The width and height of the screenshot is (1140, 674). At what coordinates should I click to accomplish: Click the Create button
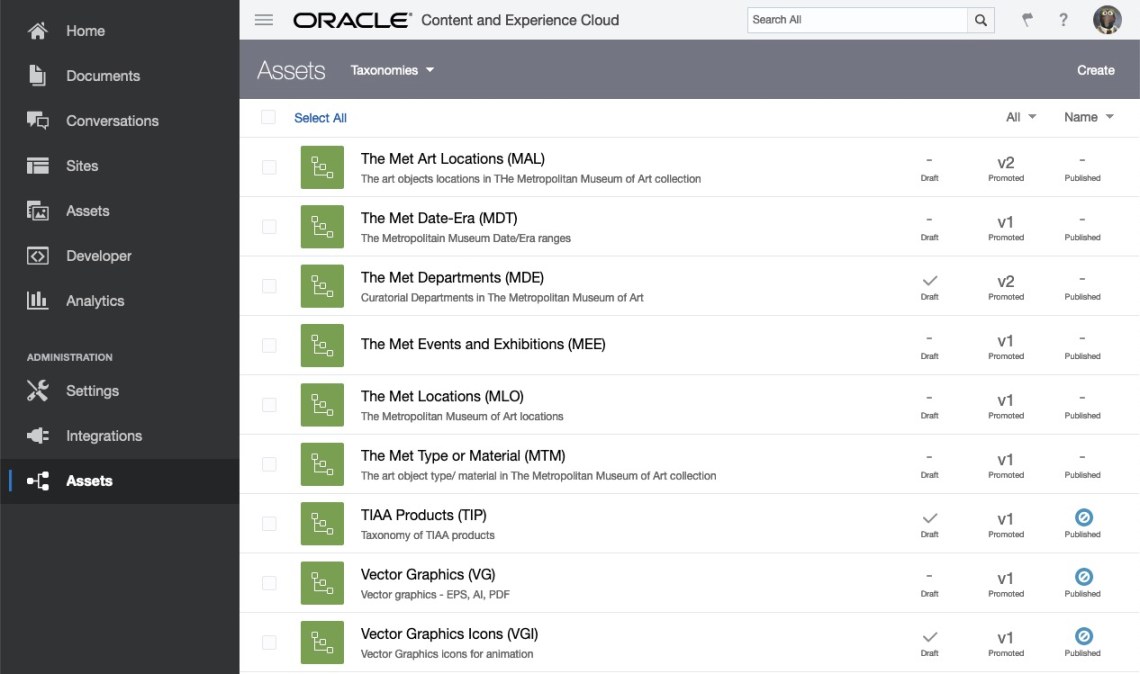[1095, 70]
